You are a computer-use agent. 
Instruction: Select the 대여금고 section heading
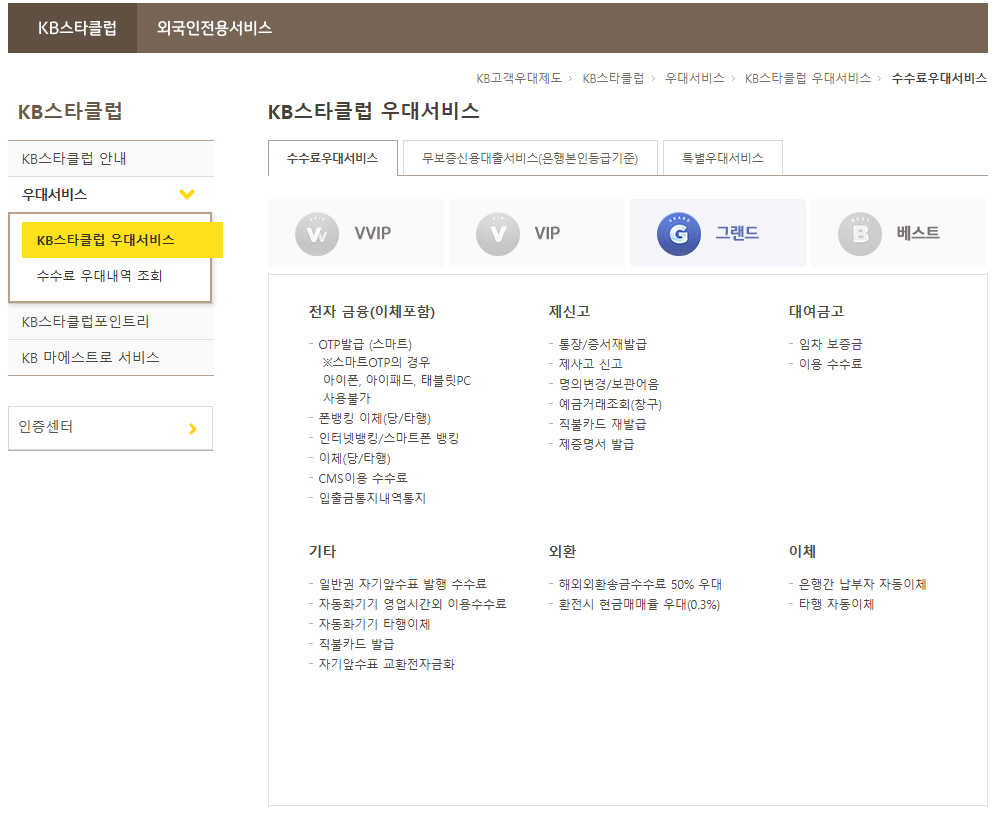(x=816, y=312)
